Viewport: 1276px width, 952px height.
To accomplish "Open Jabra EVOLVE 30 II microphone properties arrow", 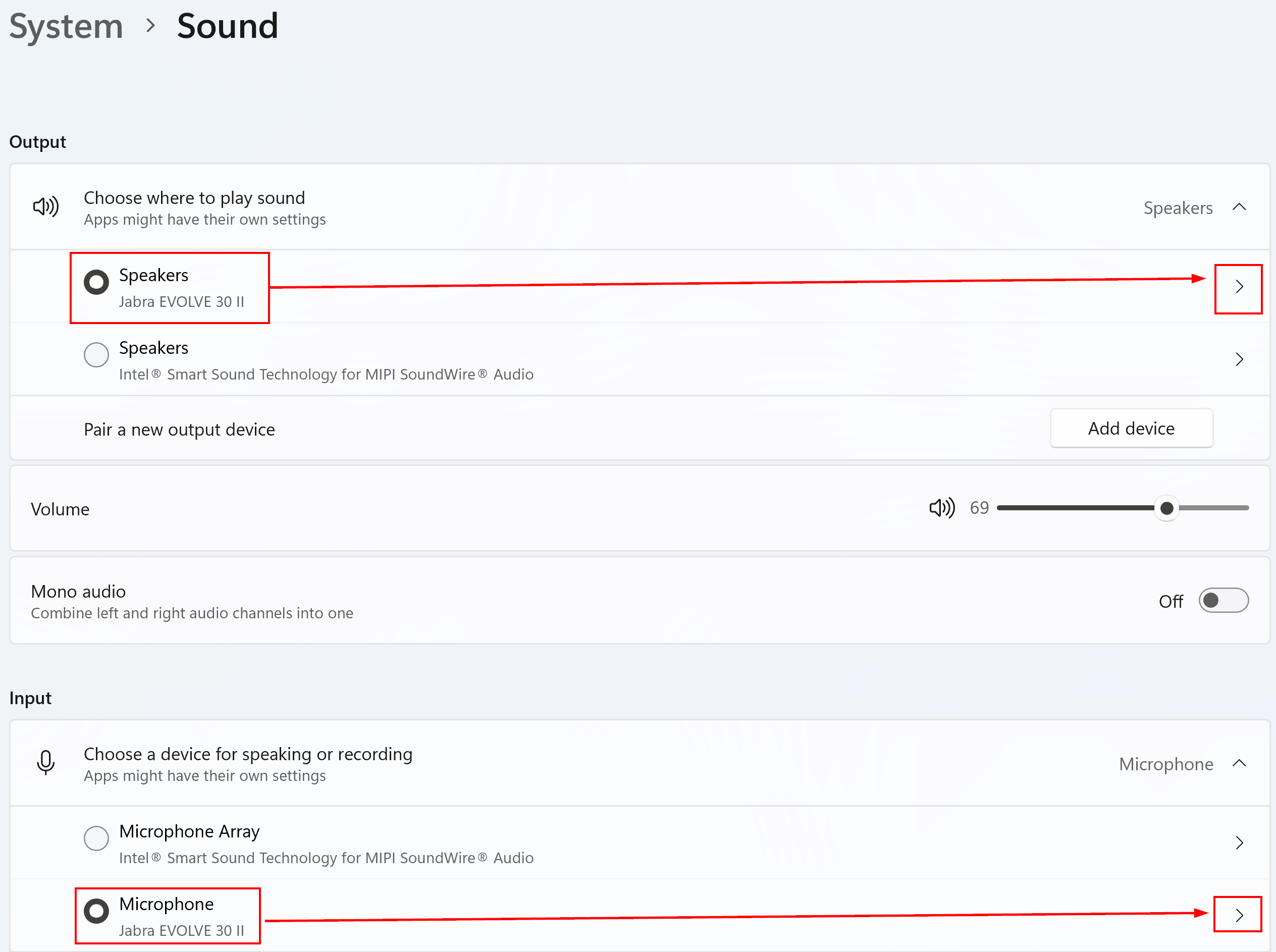I will point(1239,915).
